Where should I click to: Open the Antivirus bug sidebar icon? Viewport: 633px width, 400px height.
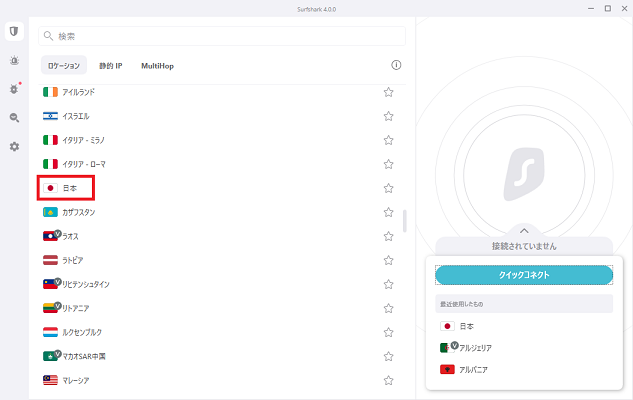(x=15, y=89)
